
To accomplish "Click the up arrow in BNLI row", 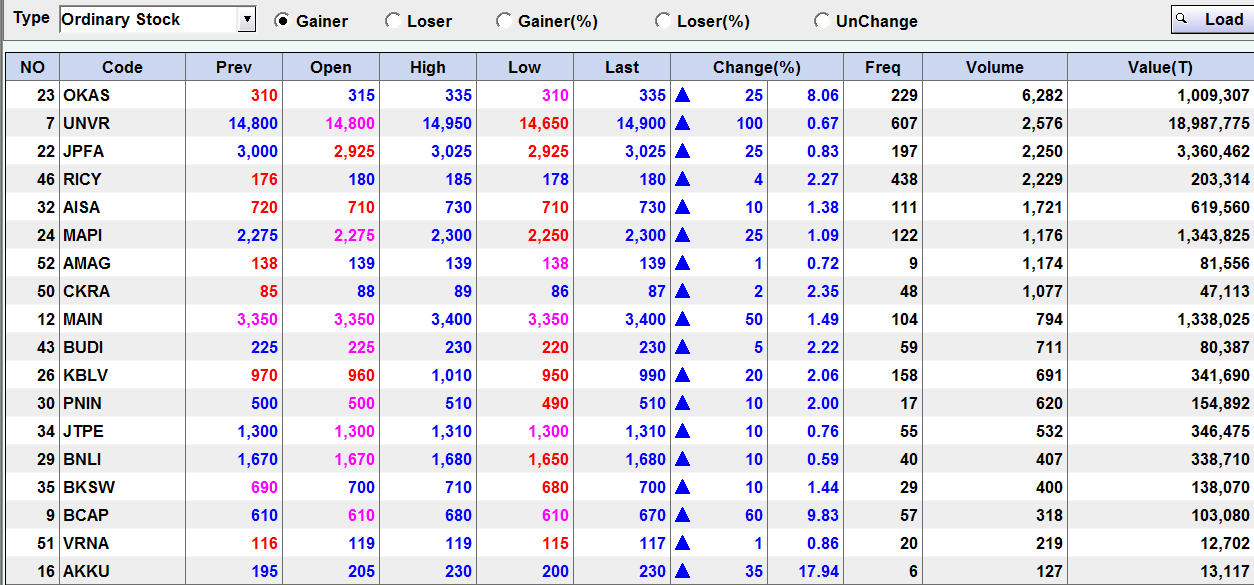I will [683, 459].
